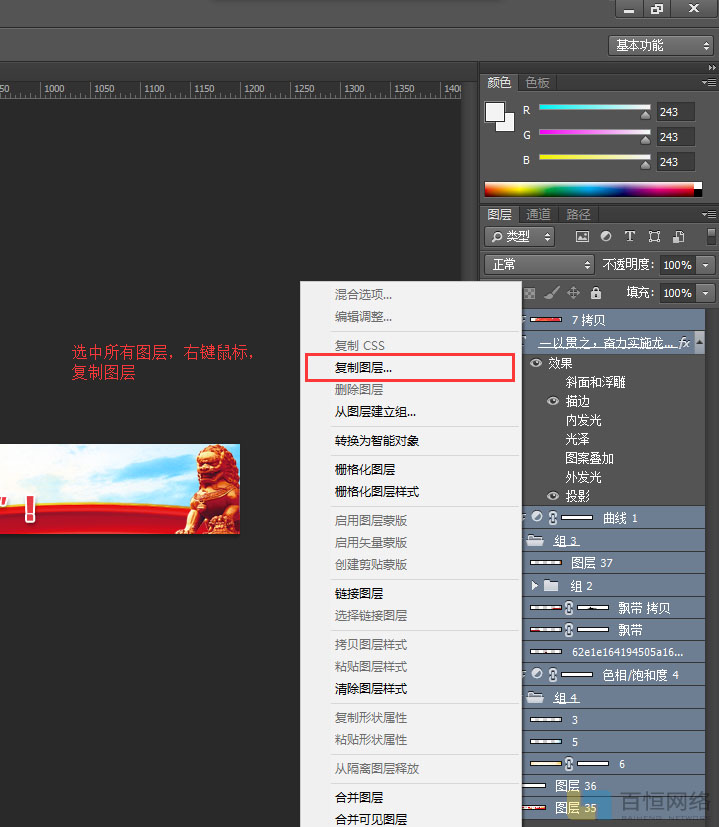Choose 复制图层 from the context menu
The width and height of the screenshot is (719, 827).
click(x=364, y=368)
